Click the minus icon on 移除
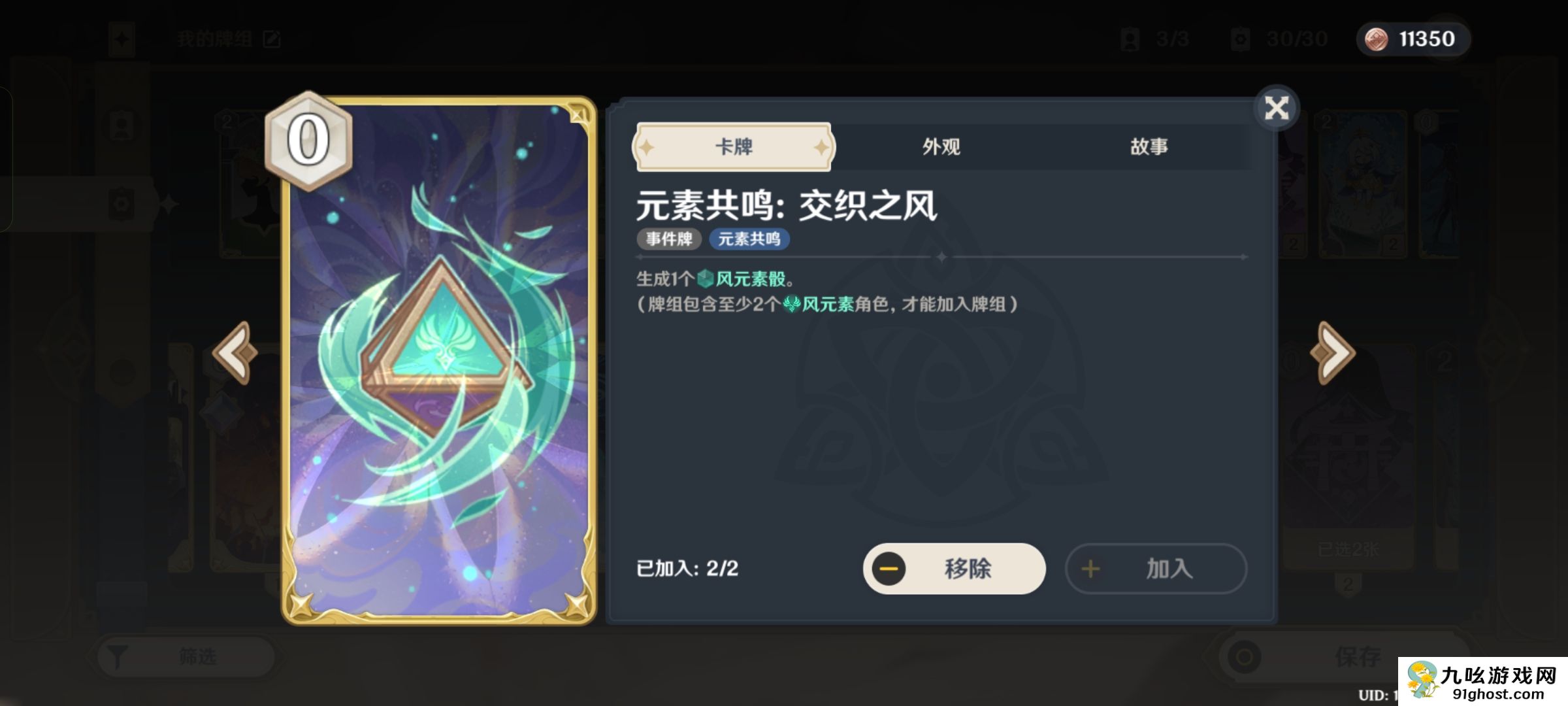This screenshot has width=1568, height=706. 889,569
